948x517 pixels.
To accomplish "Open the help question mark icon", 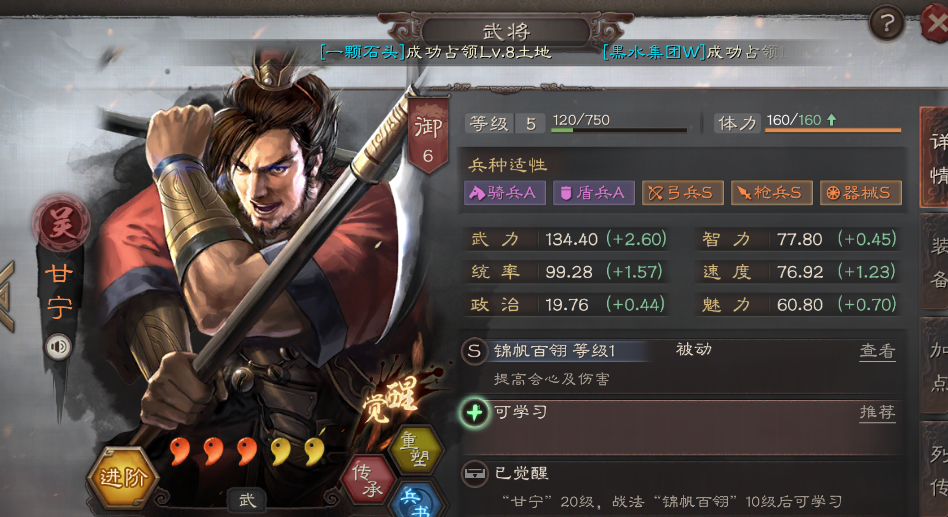I will [886, 24].
